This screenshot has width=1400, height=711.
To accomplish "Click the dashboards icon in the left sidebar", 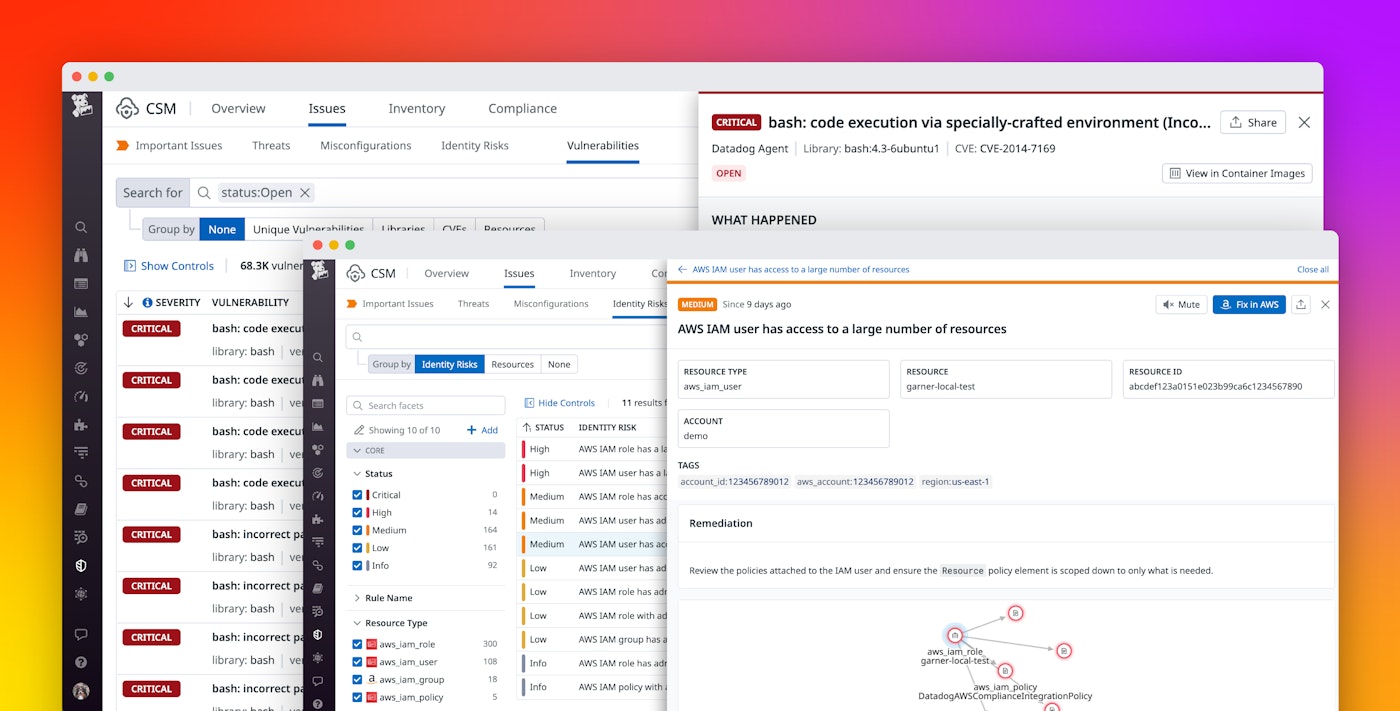I will [x=81, y=283].
